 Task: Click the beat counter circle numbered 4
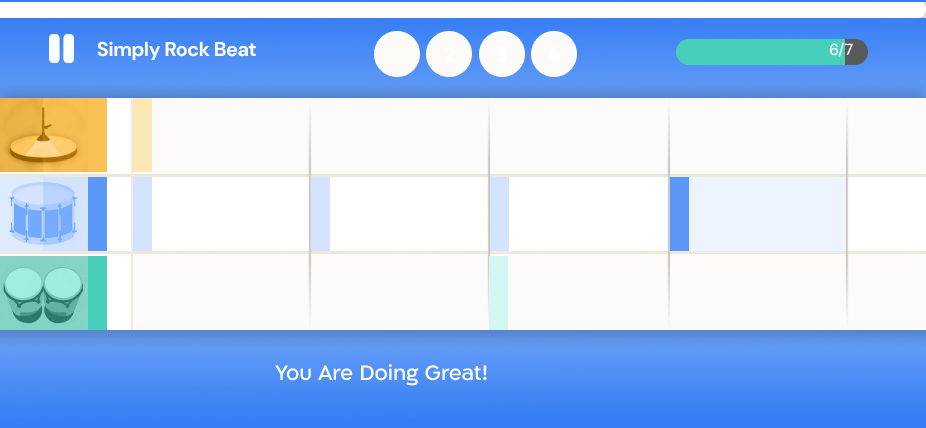click(554, 54)
